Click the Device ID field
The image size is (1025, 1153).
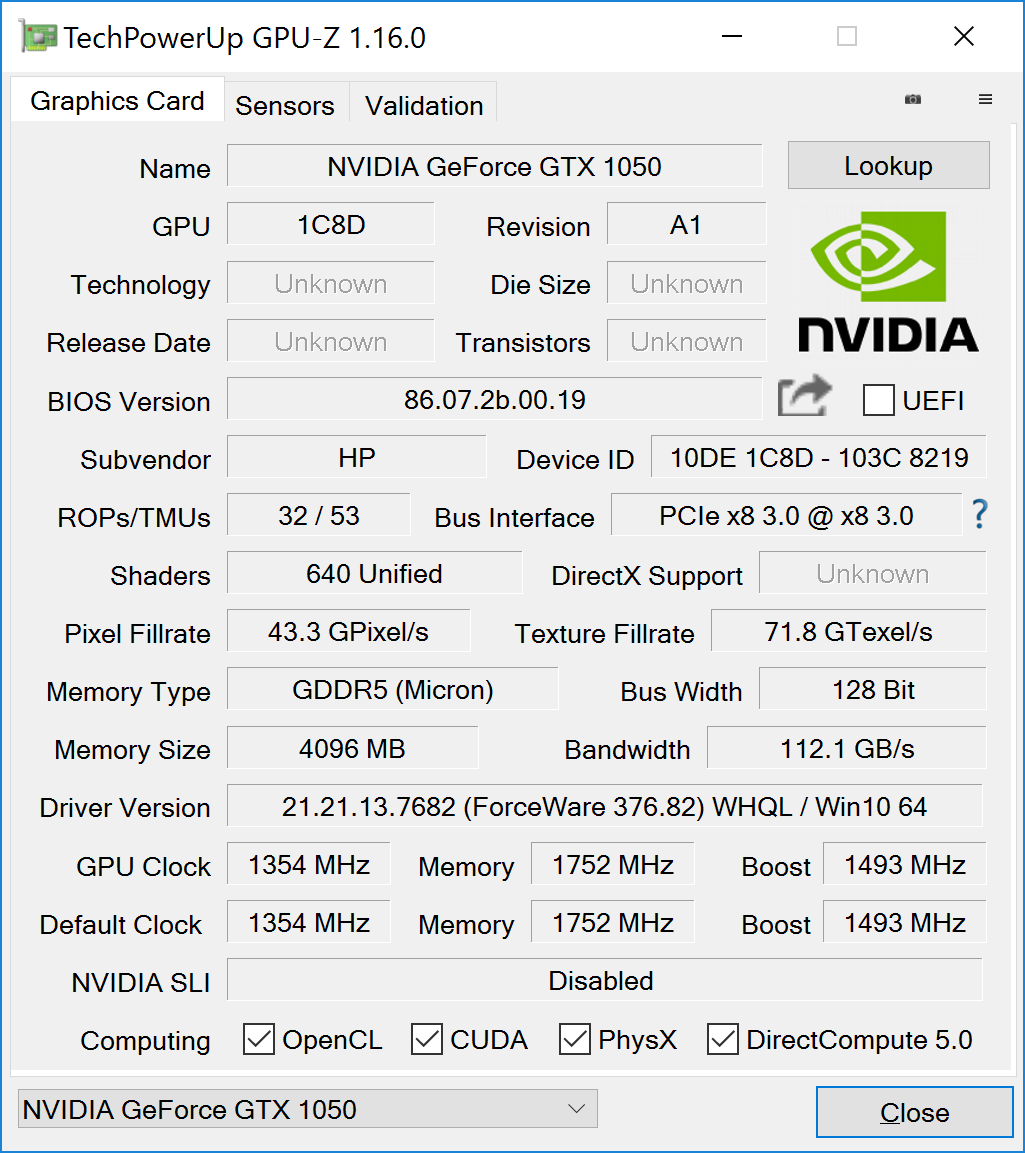click(x=818, y=458)
